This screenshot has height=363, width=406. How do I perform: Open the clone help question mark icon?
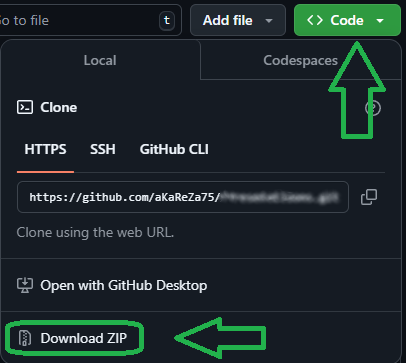coord(373,108)
